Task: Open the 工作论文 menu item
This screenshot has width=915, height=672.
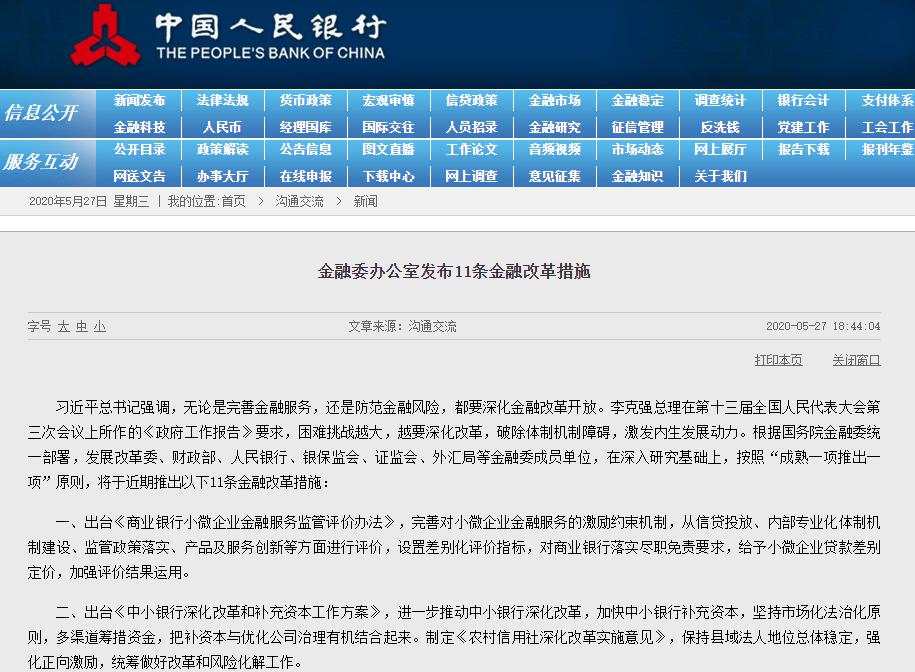Action: click(471, 149)
